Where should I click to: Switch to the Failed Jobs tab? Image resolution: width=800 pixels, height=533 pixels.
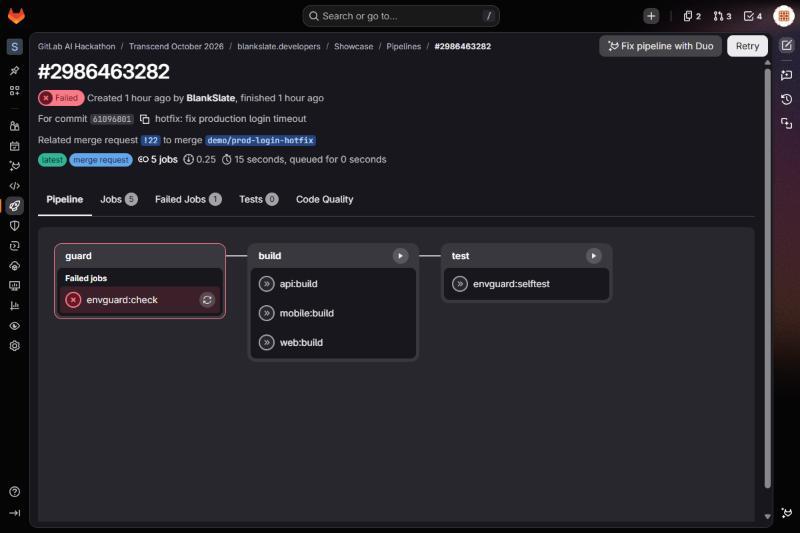coord(188,199)
